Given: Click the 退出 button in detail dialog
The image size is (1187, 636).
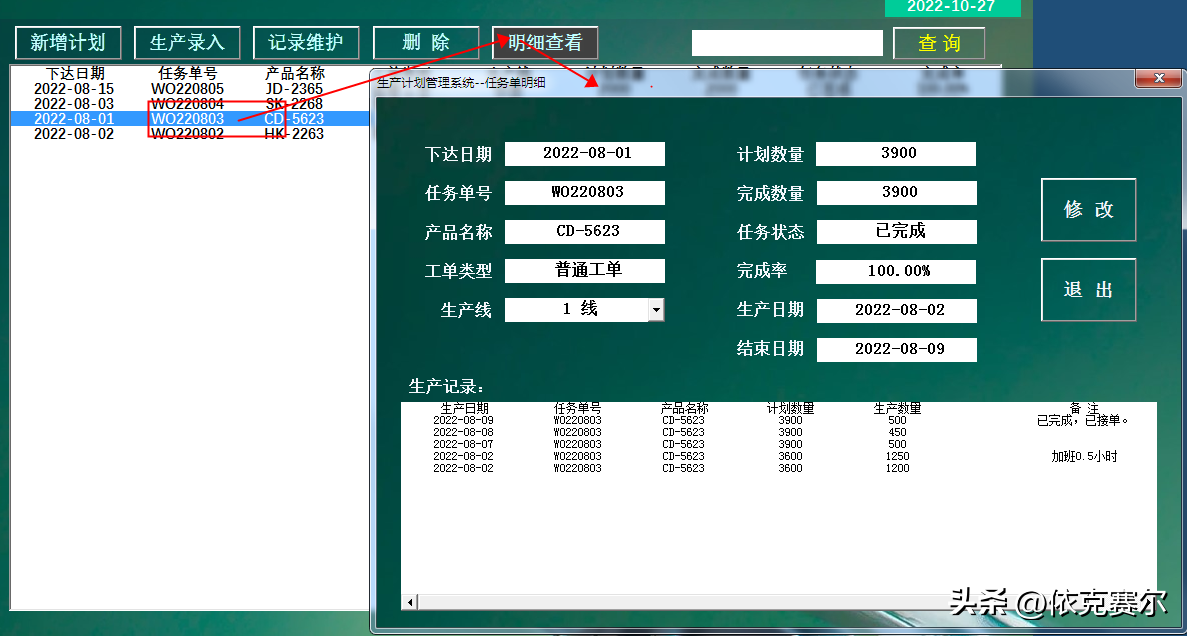Looking at the screenshot, I should [x=1089, y=290].
